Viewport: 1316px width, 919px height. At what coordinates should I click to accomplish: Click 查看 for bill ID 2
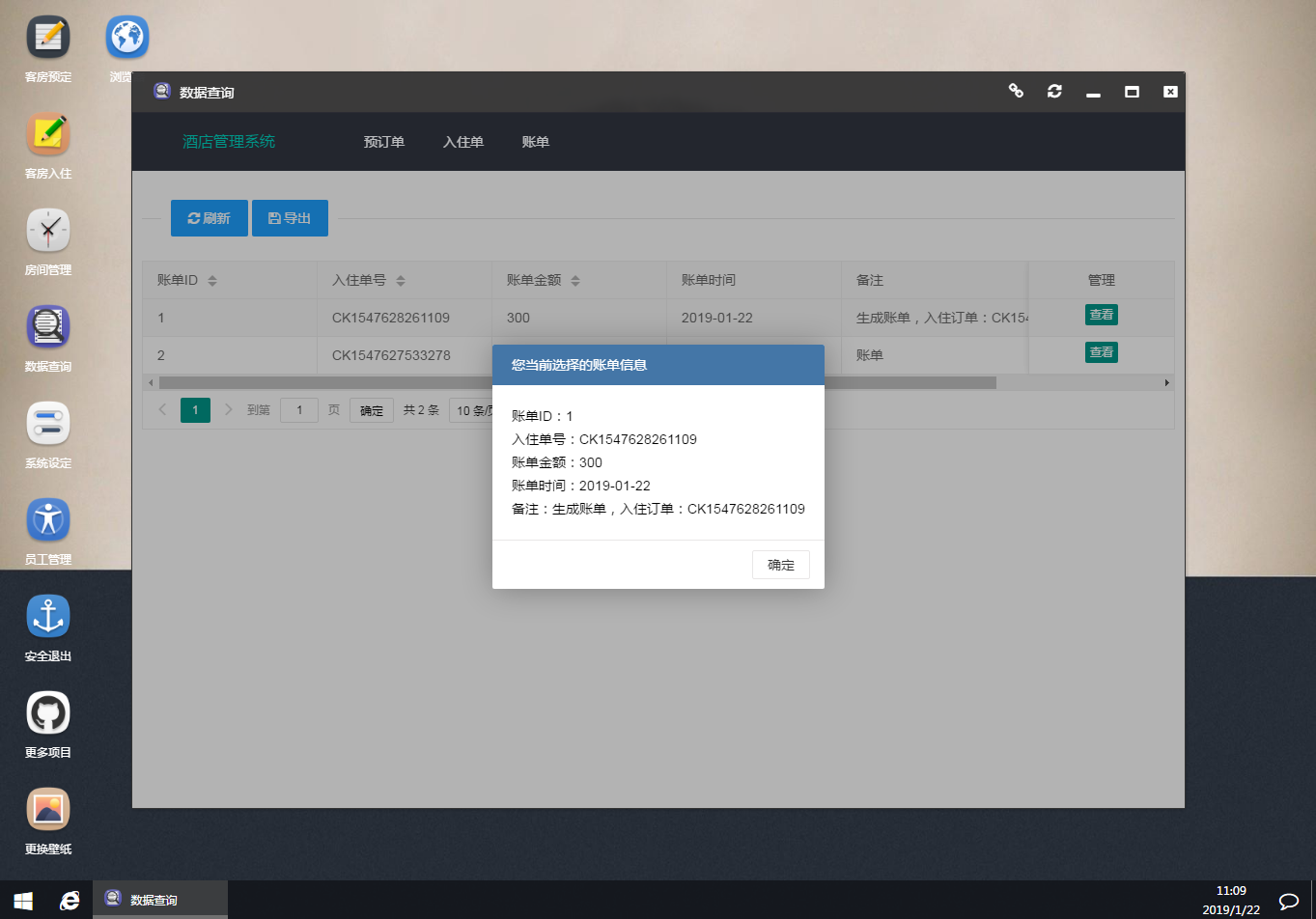1102,352
